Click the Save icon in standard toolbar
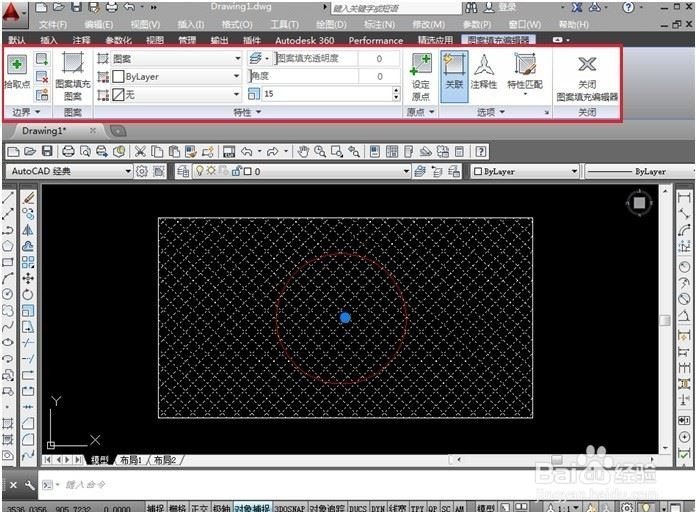Image resolution: width=696 pixels, height=512 pixels. click(47, 151)
